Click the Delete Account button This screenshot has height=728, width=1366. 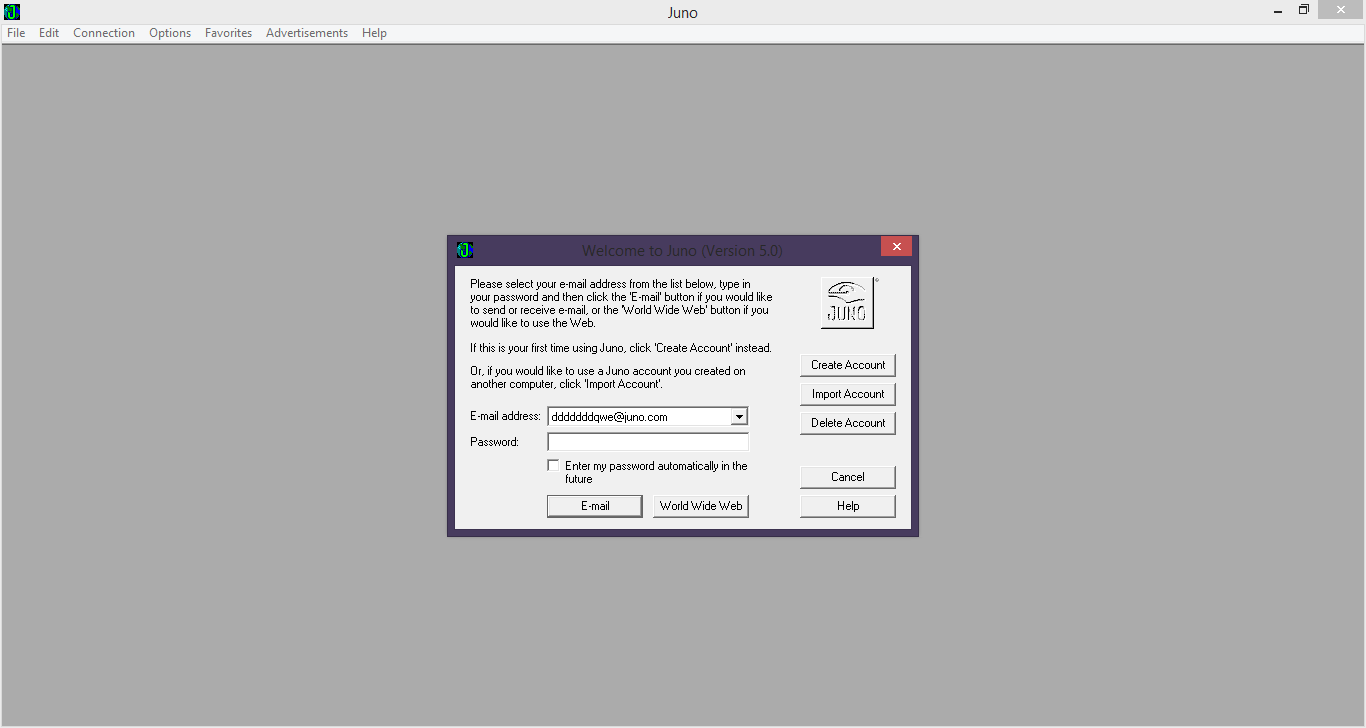click(847, 423)
